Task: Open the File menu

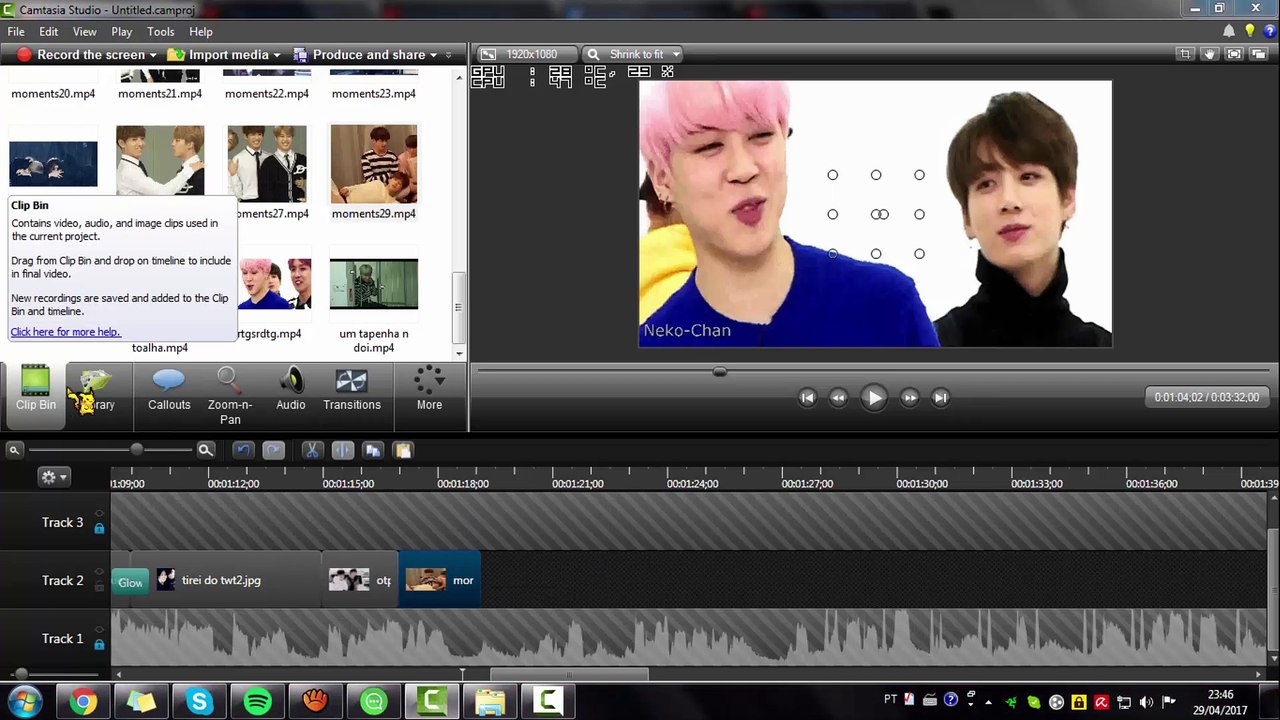Action: [x=16, y=32]
